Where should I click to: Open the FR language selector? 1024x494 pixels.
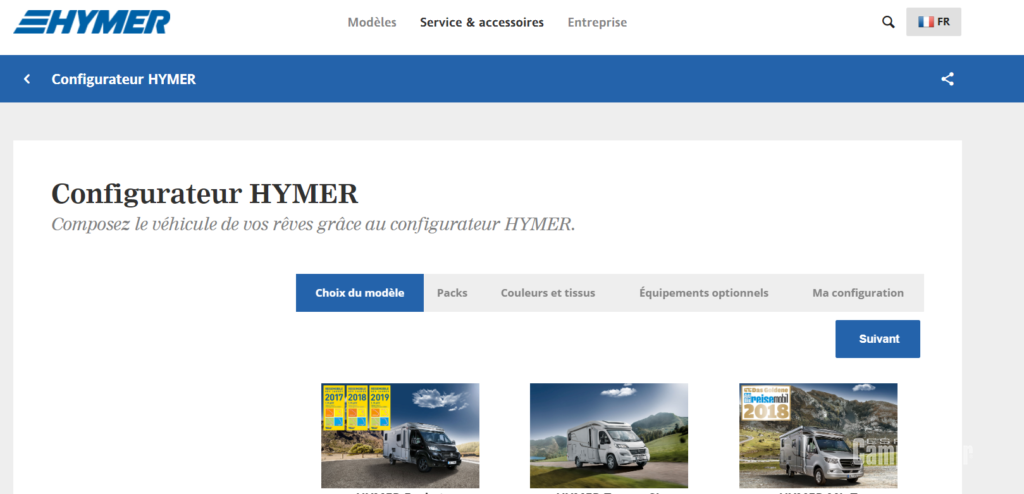click(933, 22)
